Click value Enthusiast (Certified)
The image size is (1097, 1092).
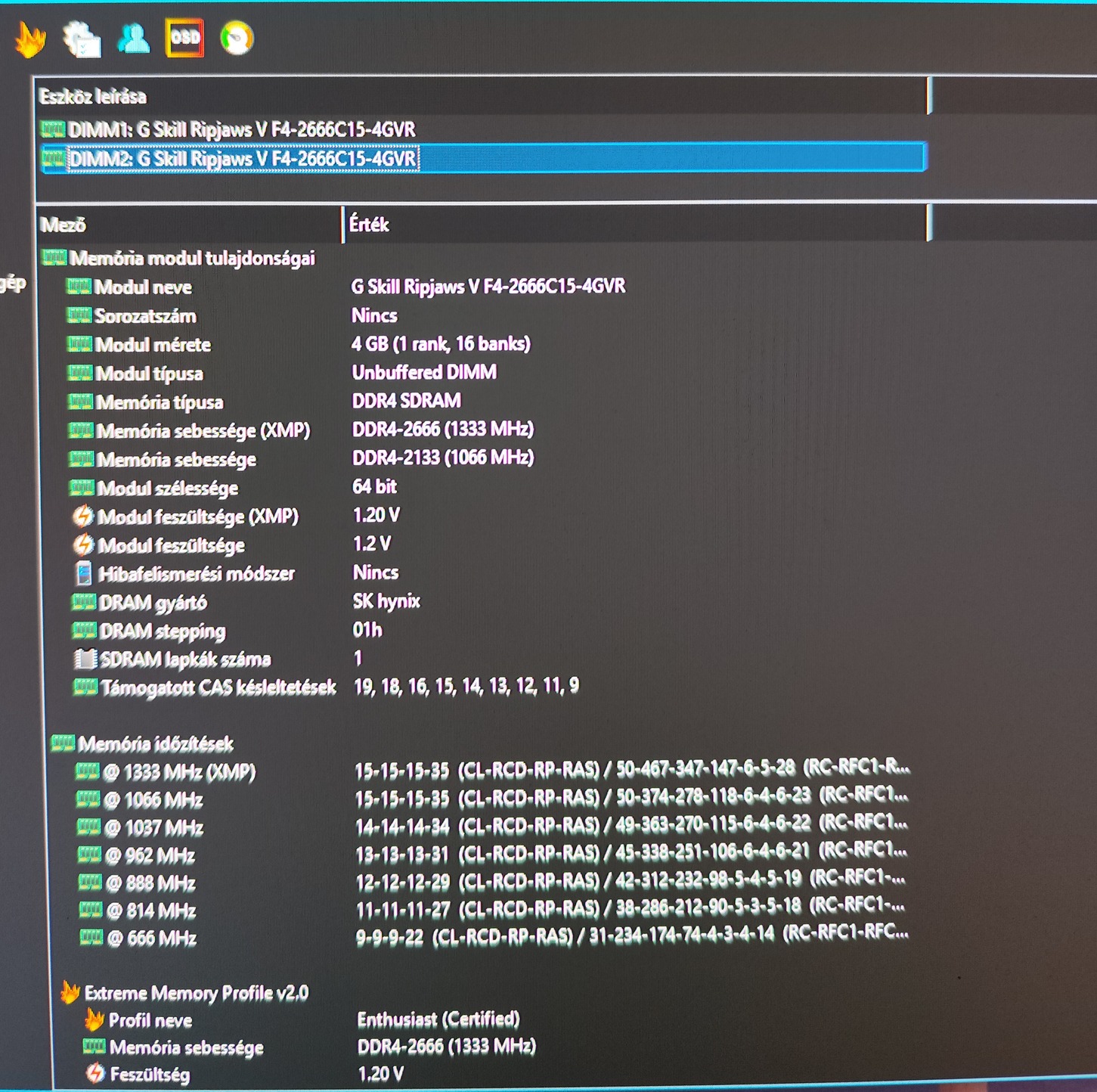[438, 1019]
